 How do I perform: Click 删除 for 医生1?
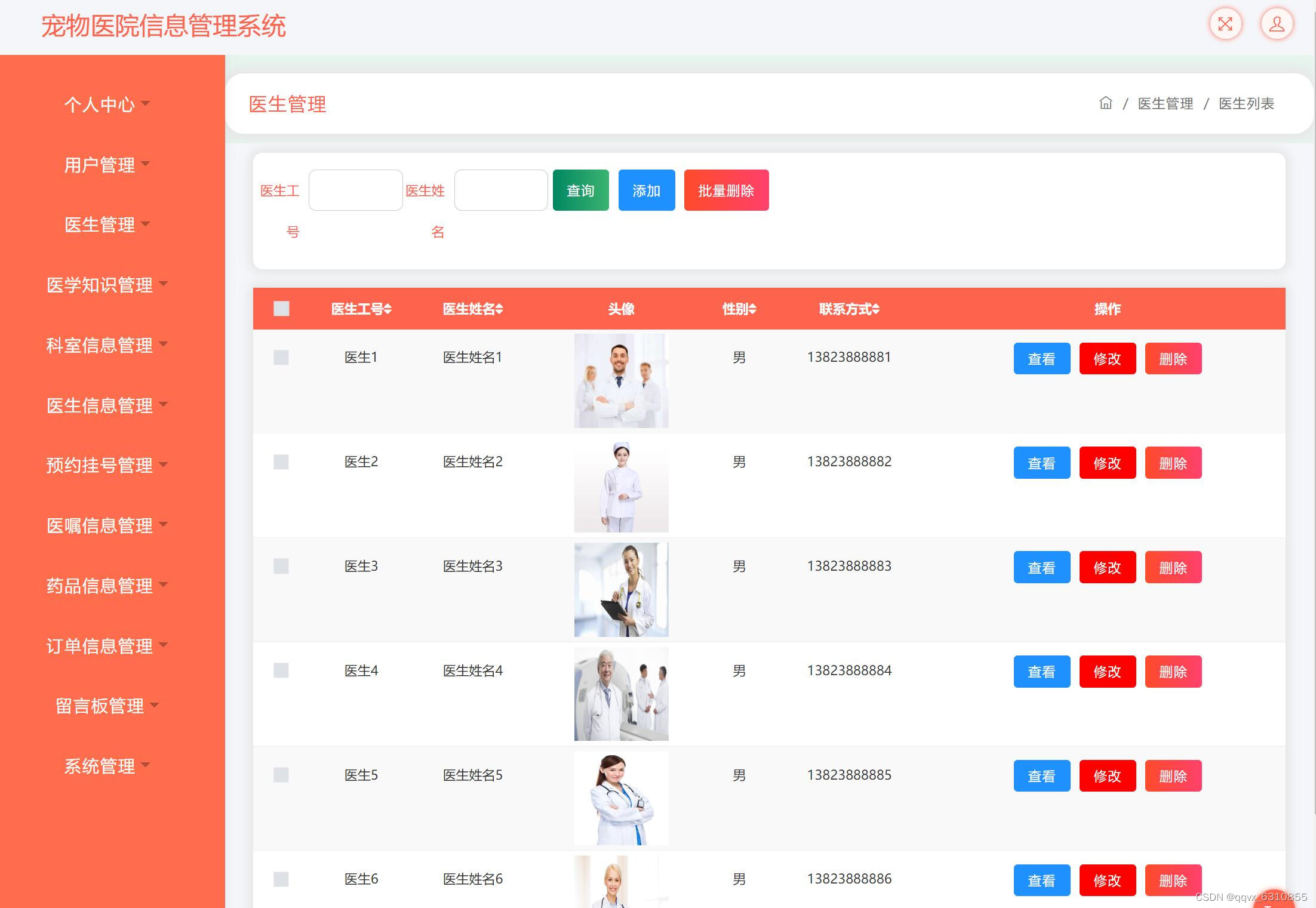click(1173, 359)
